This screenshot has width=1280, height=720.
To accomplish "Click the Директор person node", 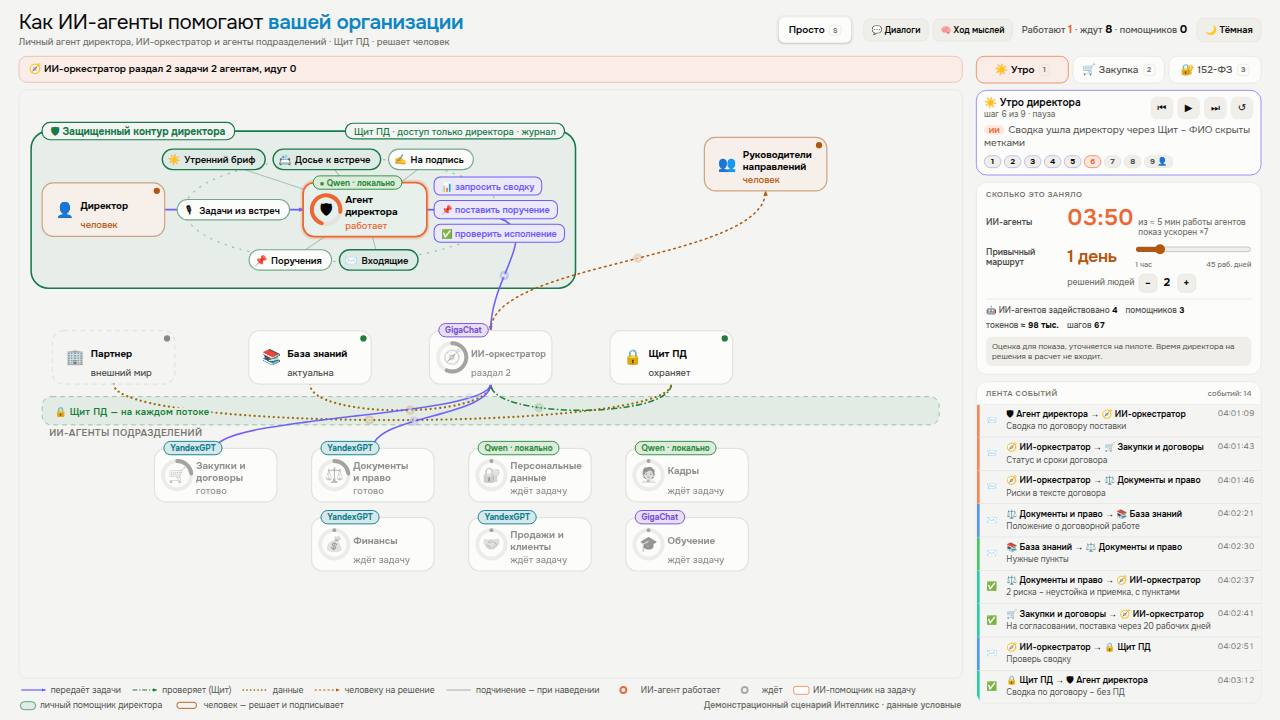I will (103, 210).
